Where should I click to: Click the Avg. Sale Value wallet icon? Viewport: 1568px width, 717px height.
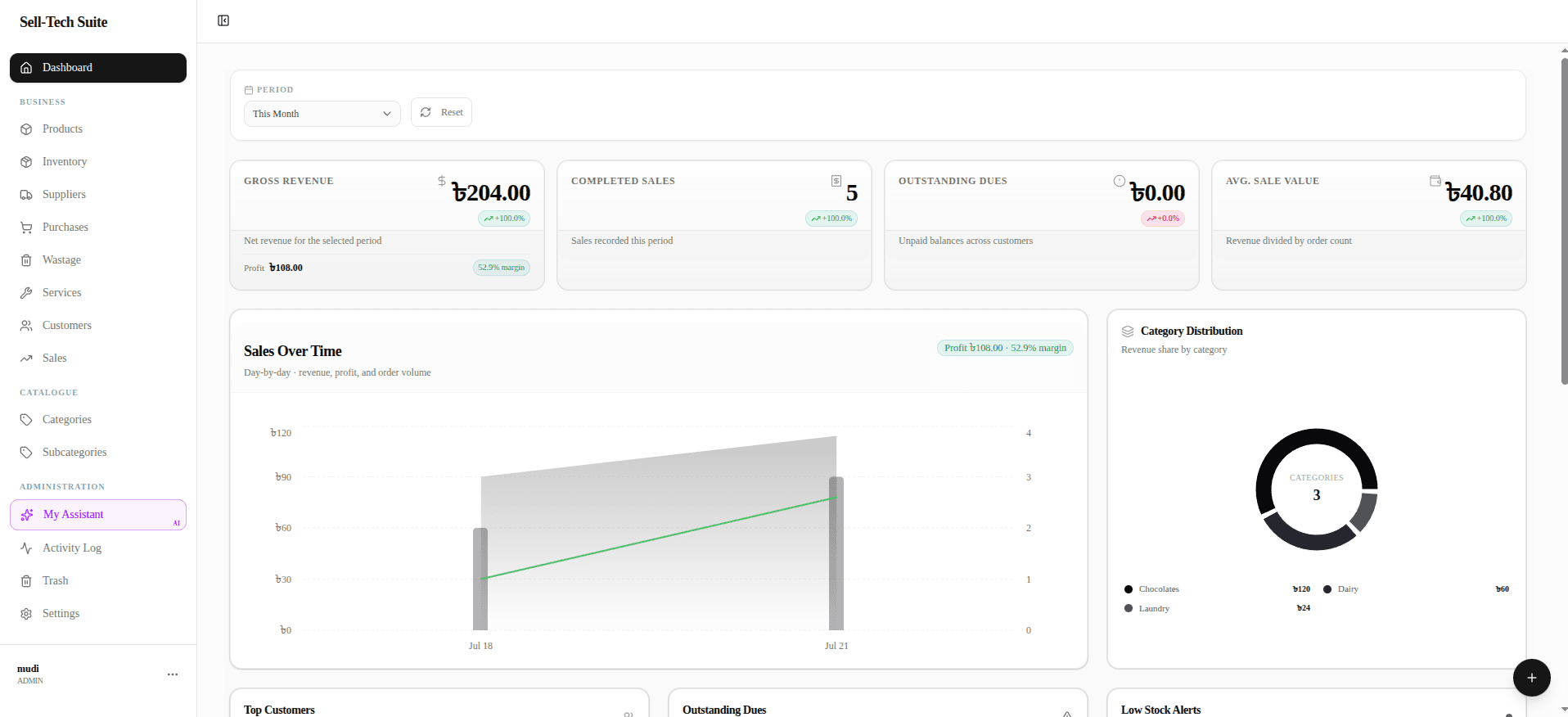1435,181
